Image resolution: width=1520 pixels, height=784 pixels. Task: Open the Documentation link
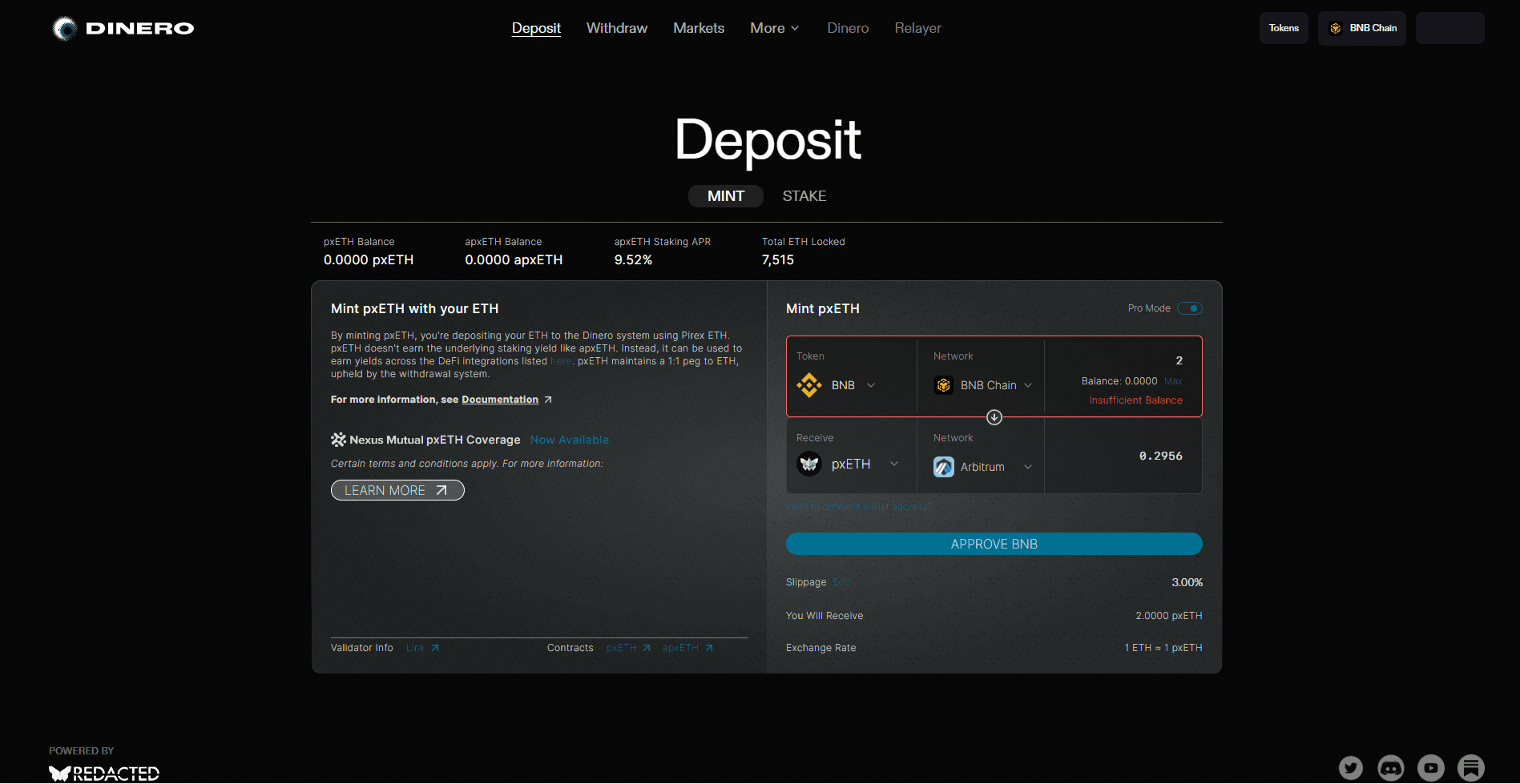pos(500,400)
